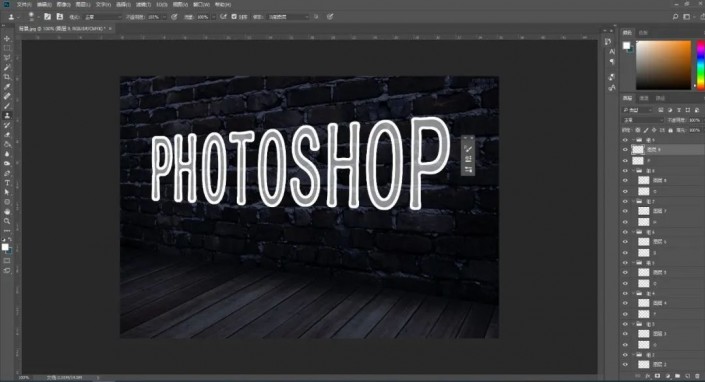Pick a color in the orange color field
Screen dimensions: 705x382
click(x=663, y=65)
